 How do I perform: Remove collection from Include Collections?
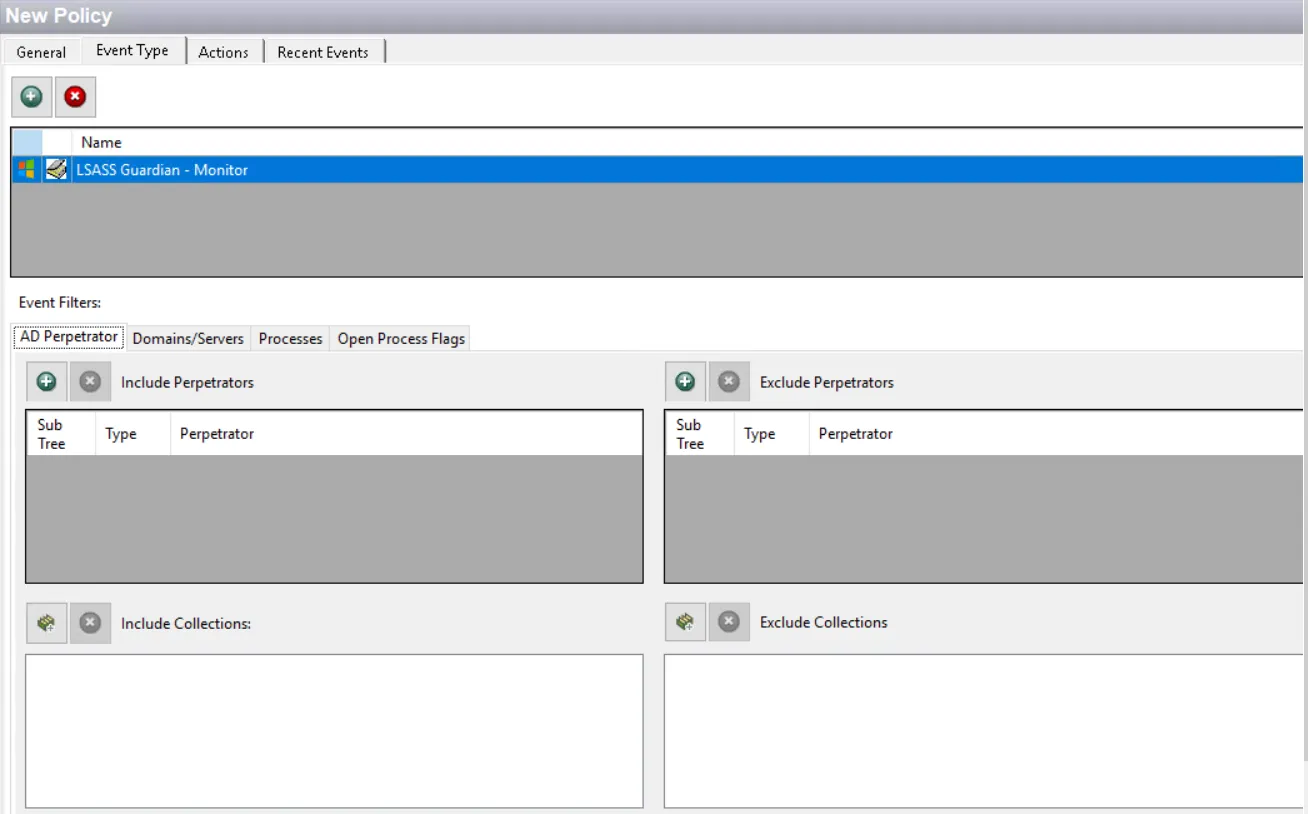point(90,623)
